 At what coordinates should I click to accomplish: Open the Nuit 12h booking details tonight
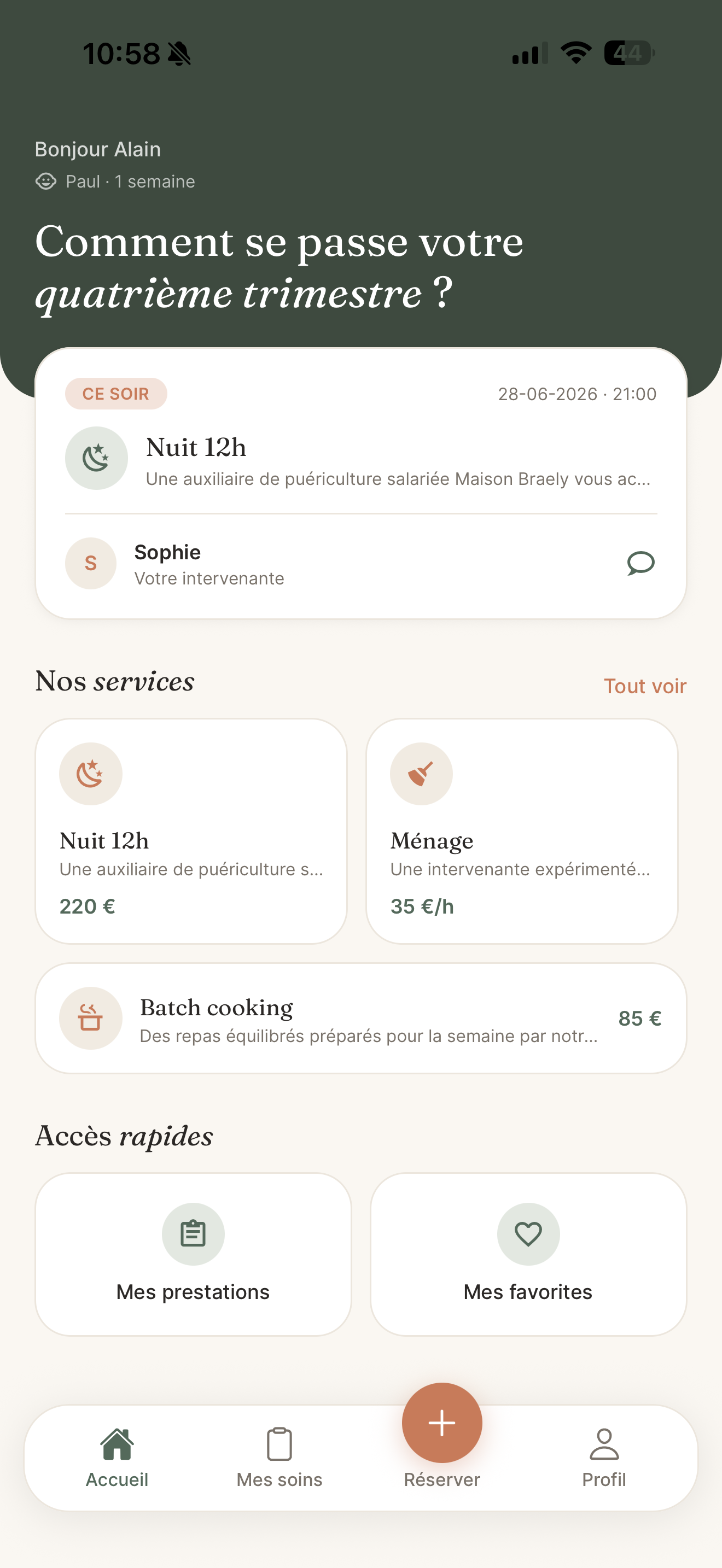pos(361,458)
